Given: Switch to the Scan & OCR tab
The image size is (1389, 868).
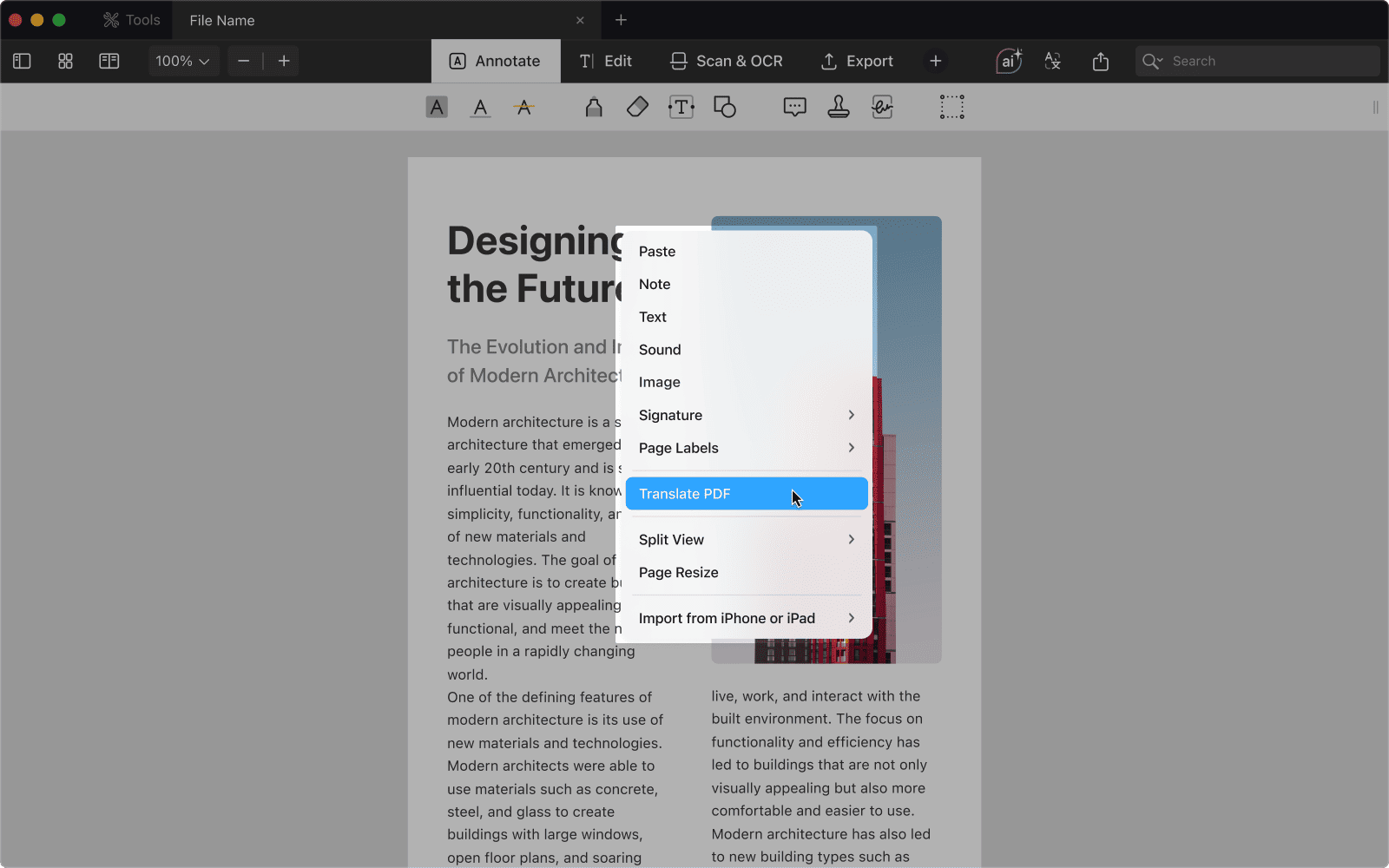Looking at the screenshot, I should 727,61.
